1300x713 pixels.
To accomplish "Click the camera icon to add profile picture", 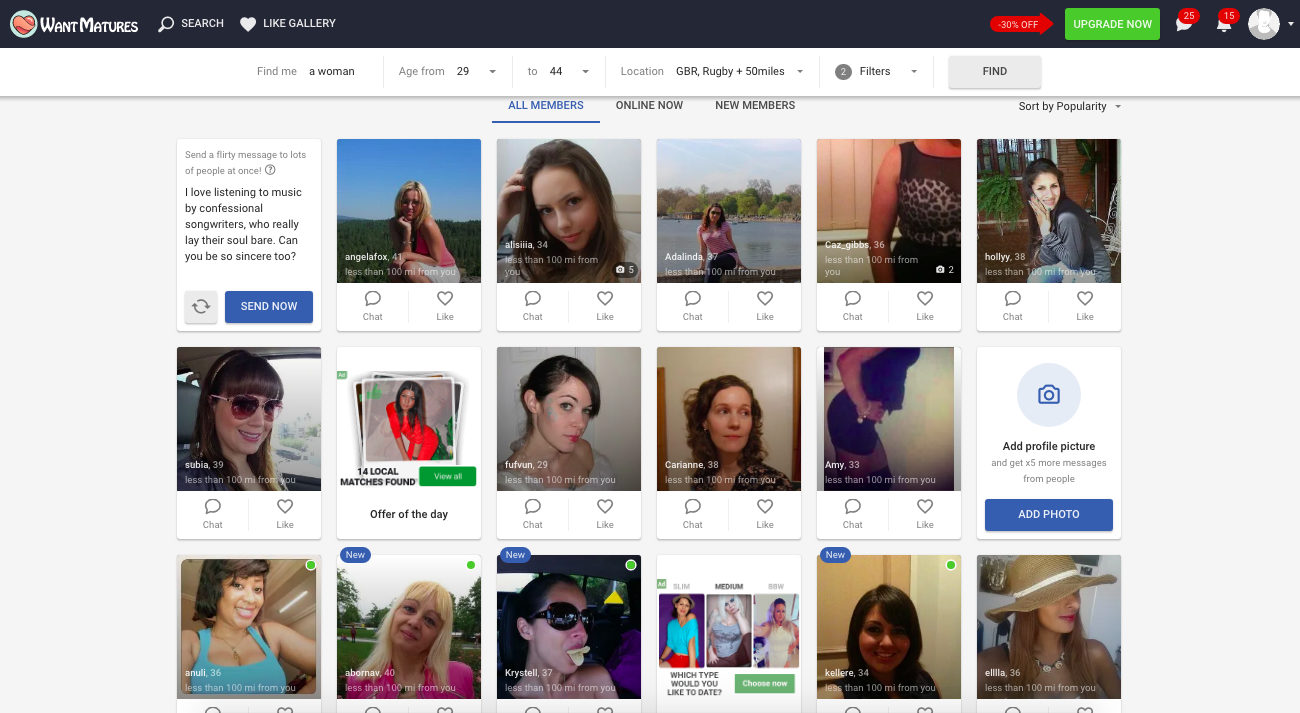I will coord(1048,395).
